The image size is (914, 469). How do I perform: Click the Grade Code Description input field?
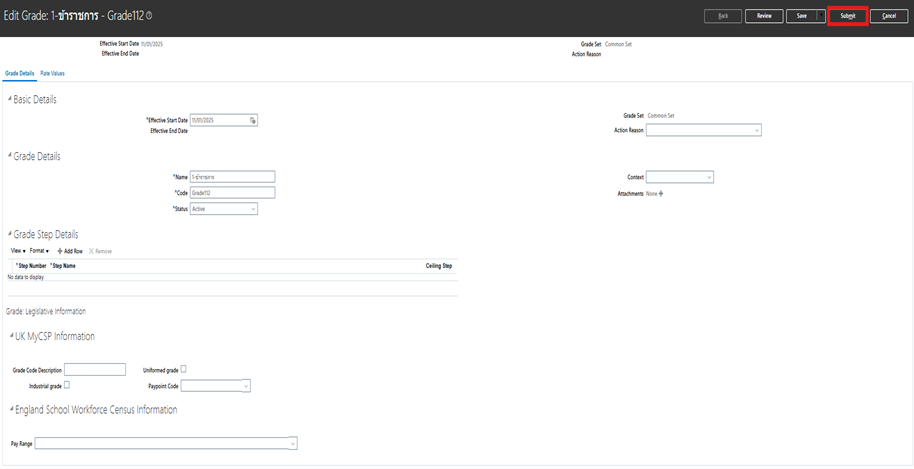(95, 370)
